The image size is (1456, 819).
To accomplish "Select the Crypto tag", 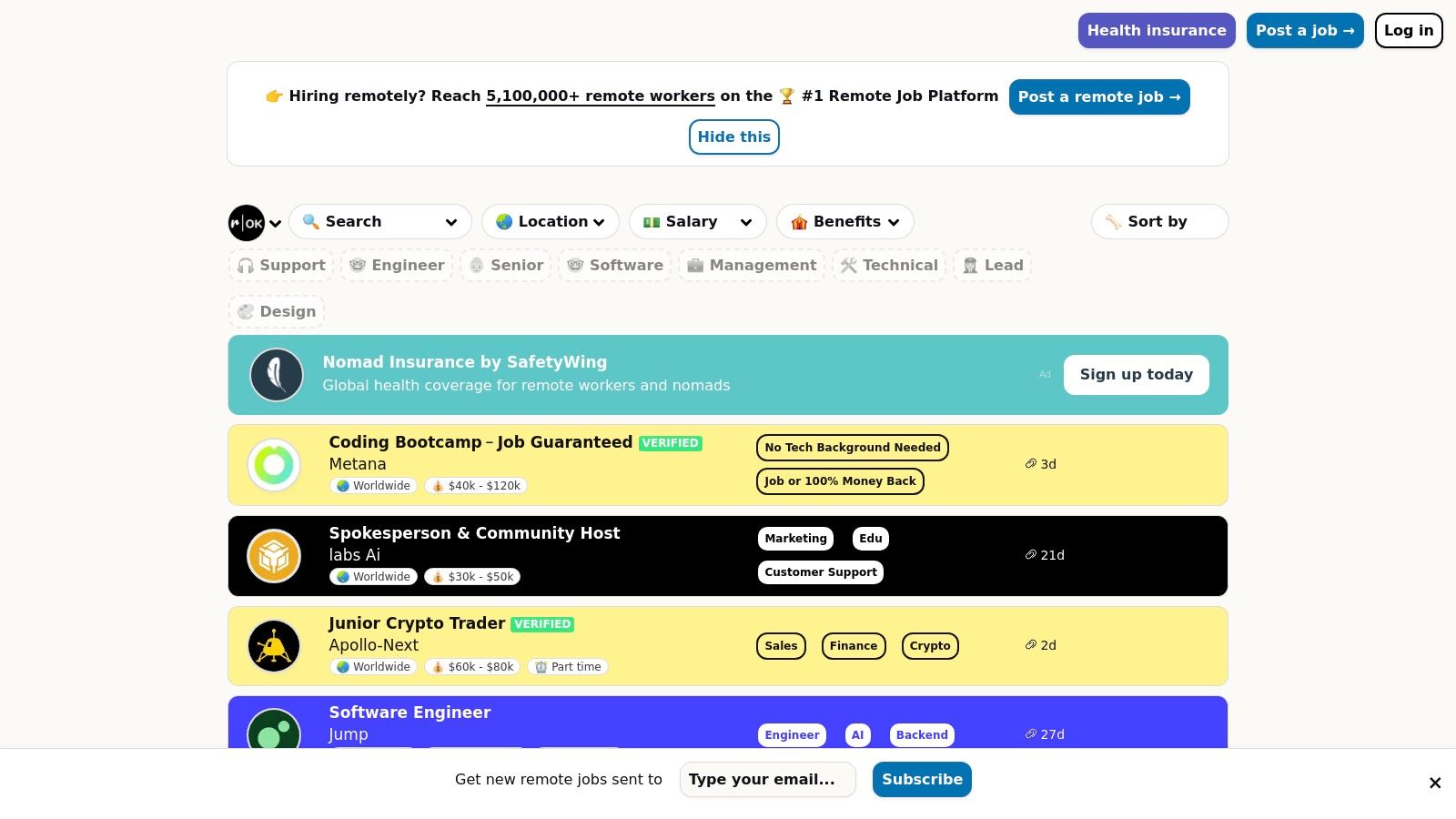I will click(930, 646).
